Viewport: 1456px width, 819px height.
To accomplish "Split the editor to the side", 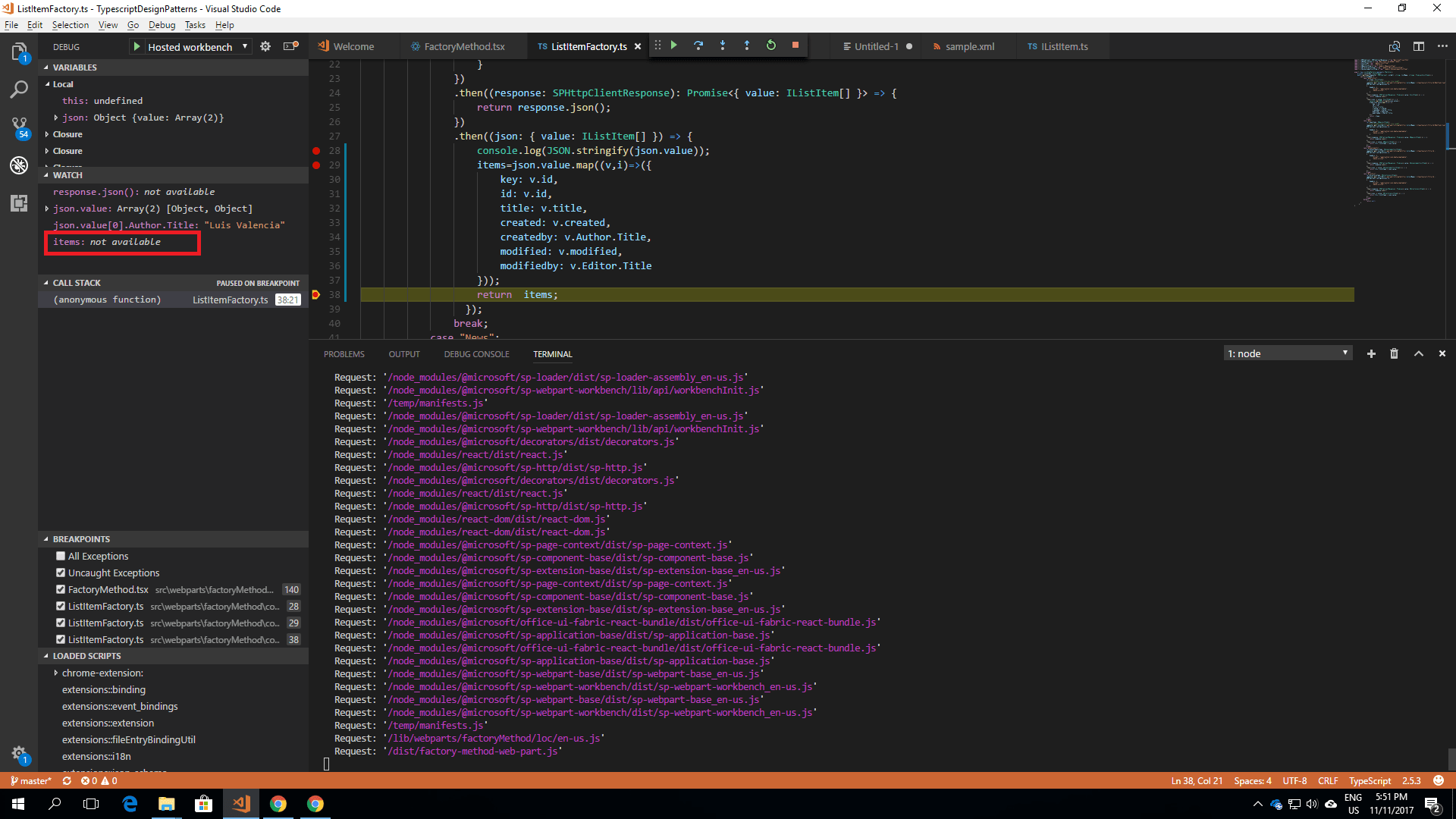I will (x=1420, y=46).
